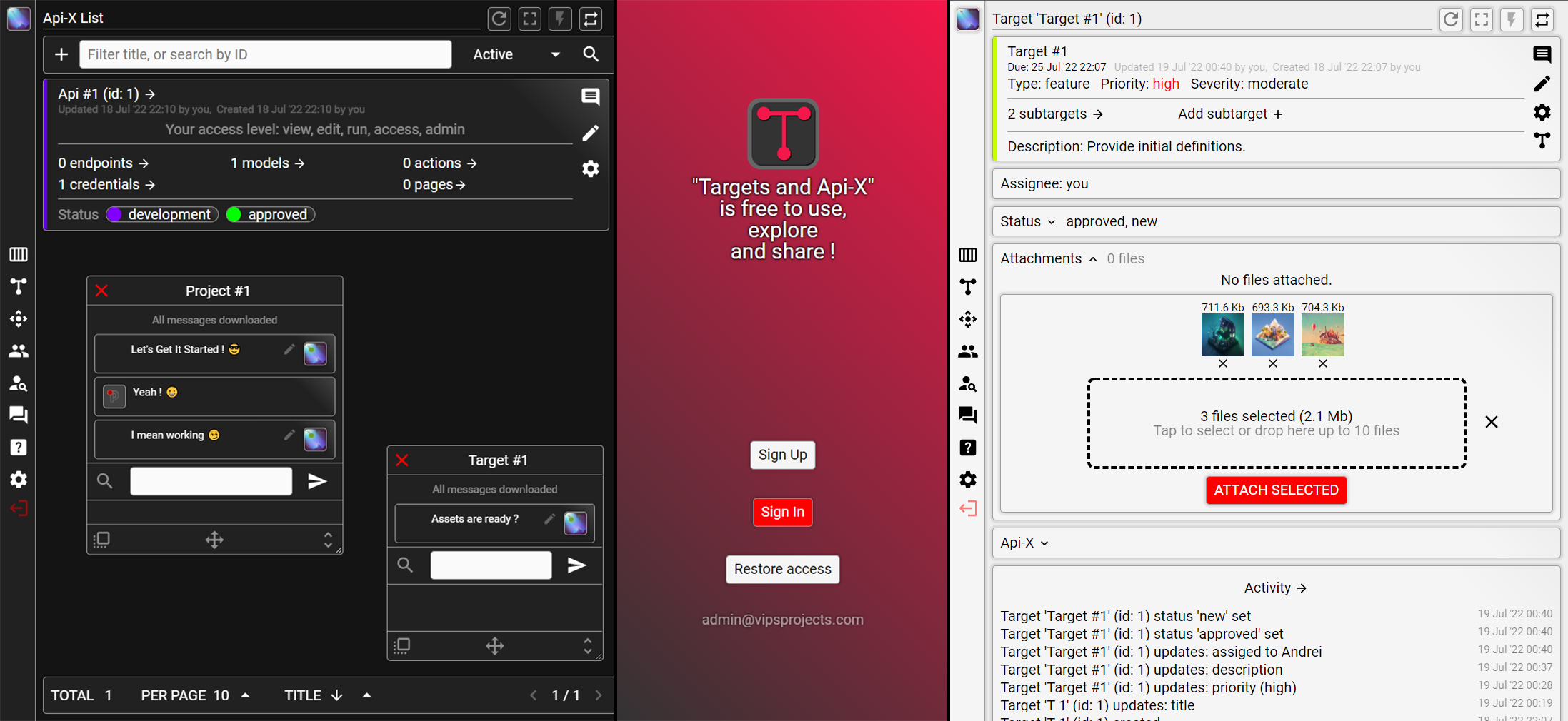Close the Project #1 chat window
The image size is (1568, 721).
pos(101,291)
